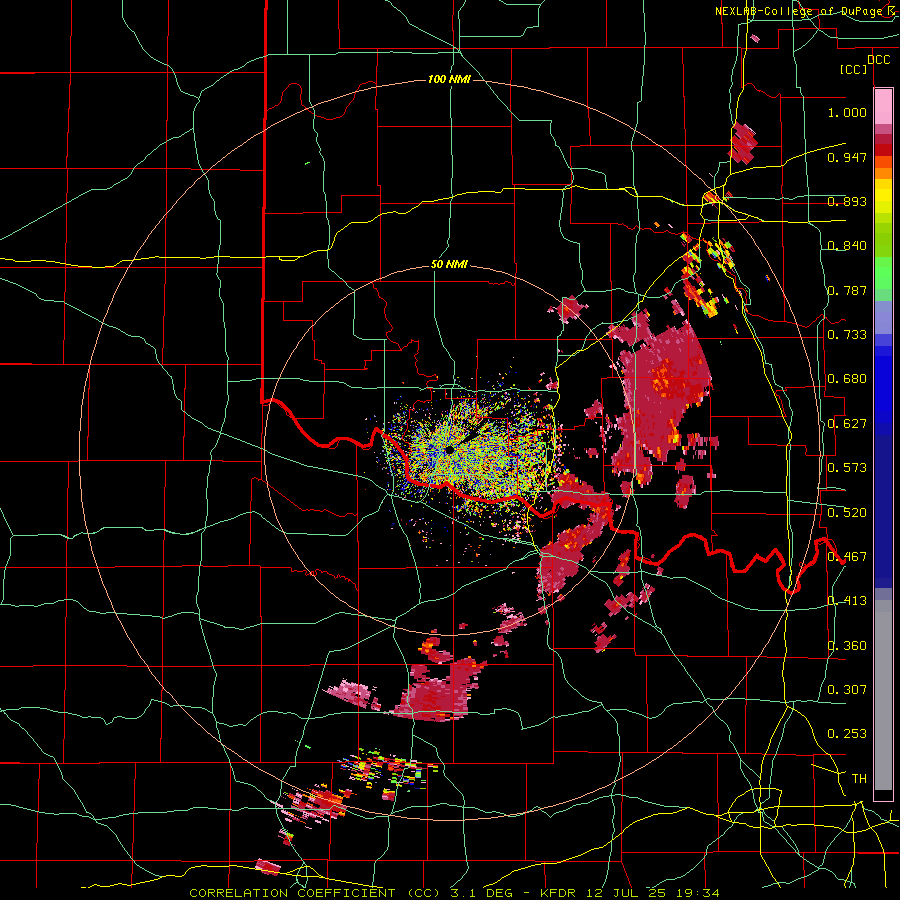Image resolution: width=900 pixels, height=900 pixels.
Task: Select the 0.627 scale value
Action: pyautogui.click(x=847, y=424)
